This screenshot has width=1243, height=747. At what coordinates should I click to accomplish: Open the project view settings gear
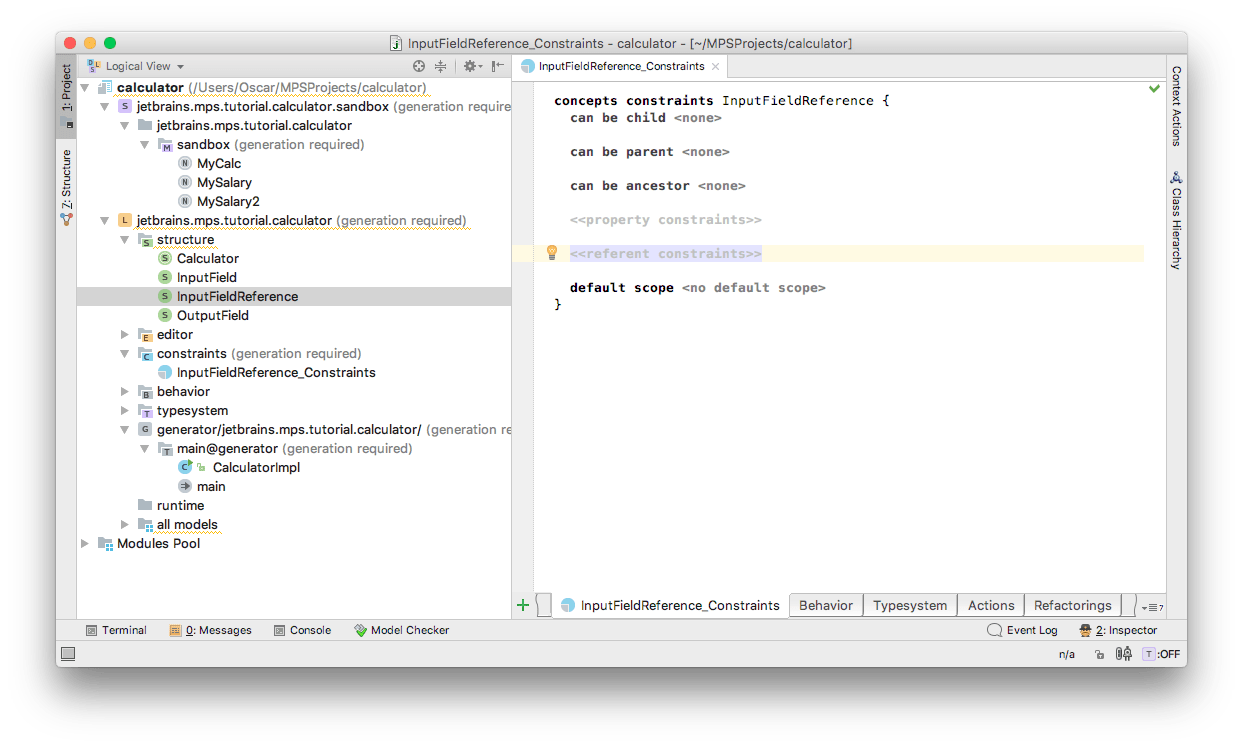[469, 66]
